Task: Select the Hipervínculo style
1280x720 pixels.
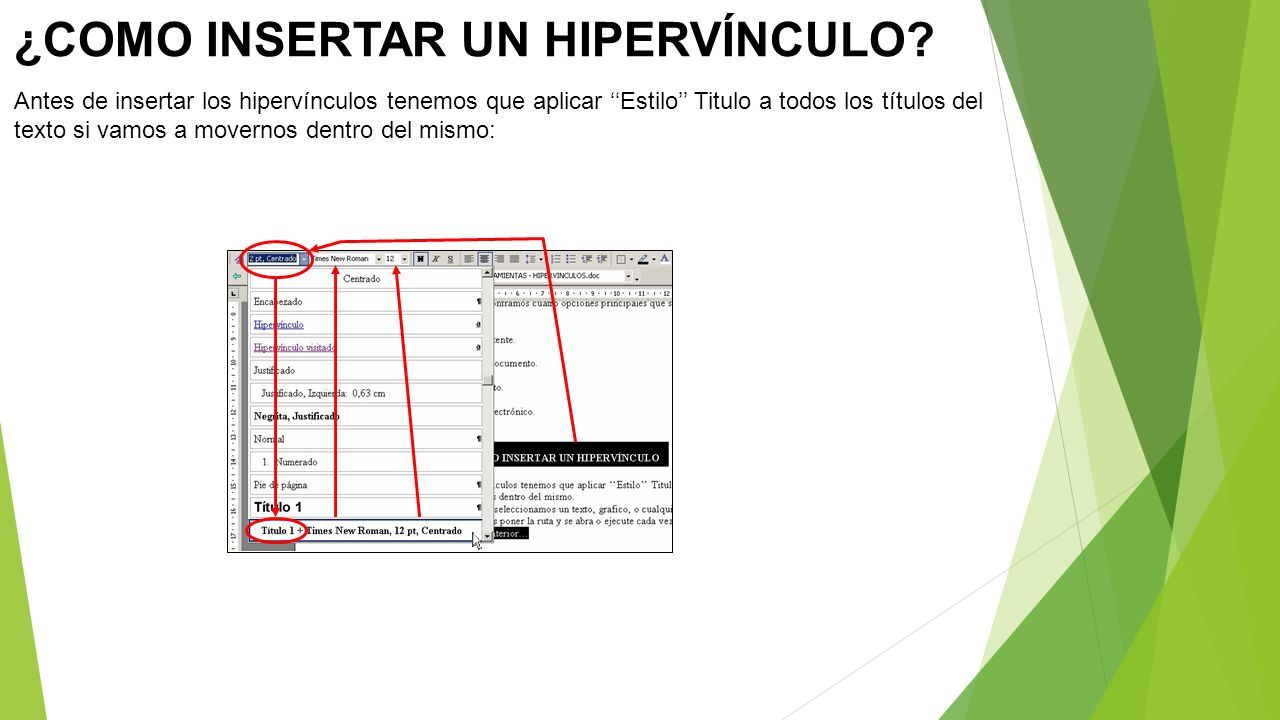Action: [x=365, y=324]
